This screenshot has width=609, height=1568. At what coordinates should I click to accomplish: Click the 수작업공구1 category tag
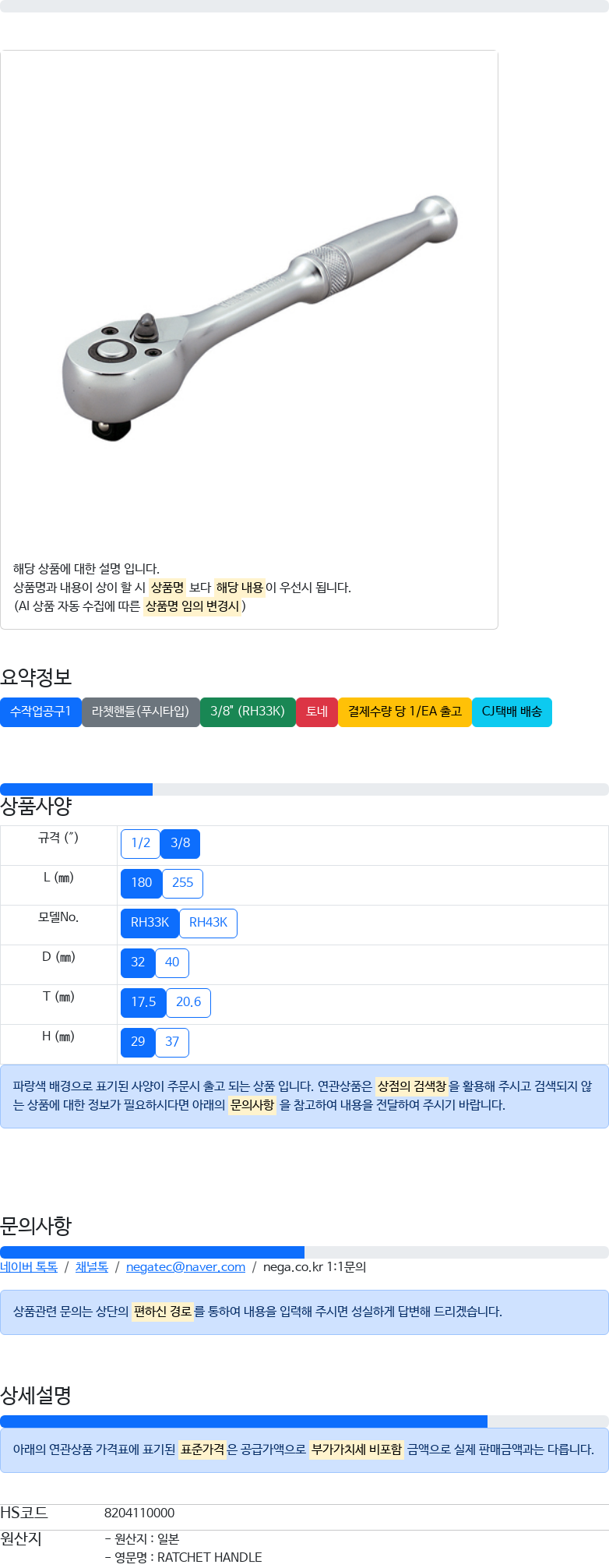click(x=40, y=712)
